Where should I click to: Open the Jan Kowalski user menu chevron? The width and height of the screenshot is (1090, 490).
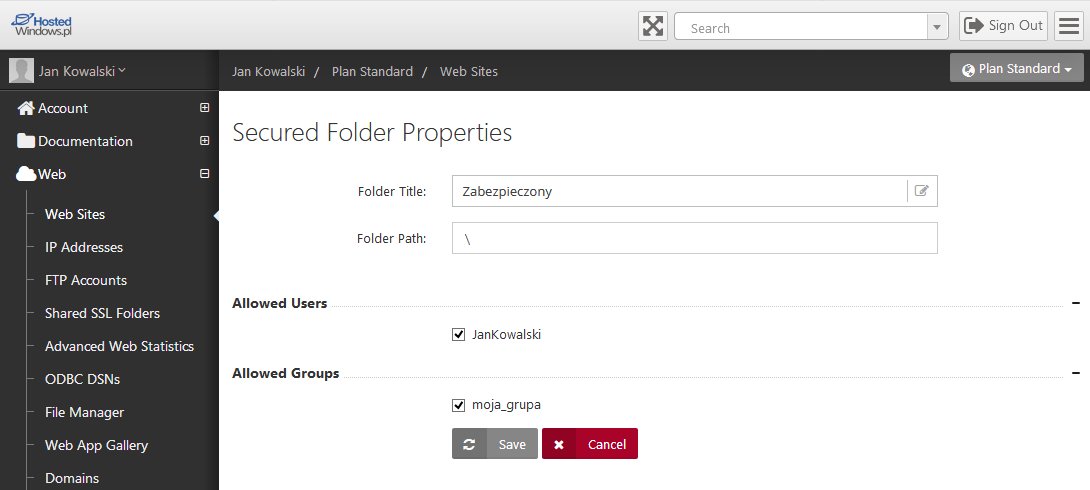(122, 70)
